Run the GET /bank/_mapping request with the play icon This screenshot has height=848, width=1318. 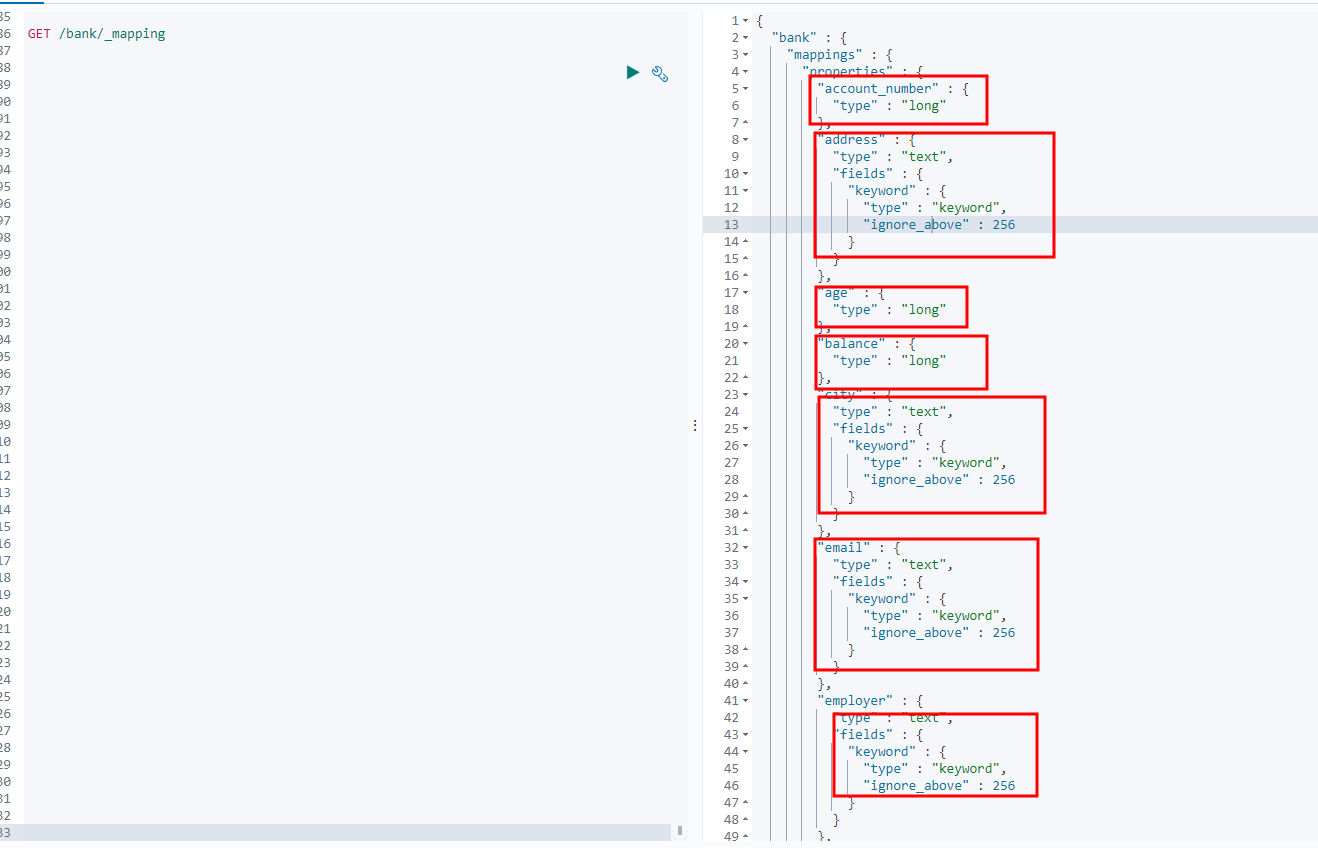click(x=632, y=72)
